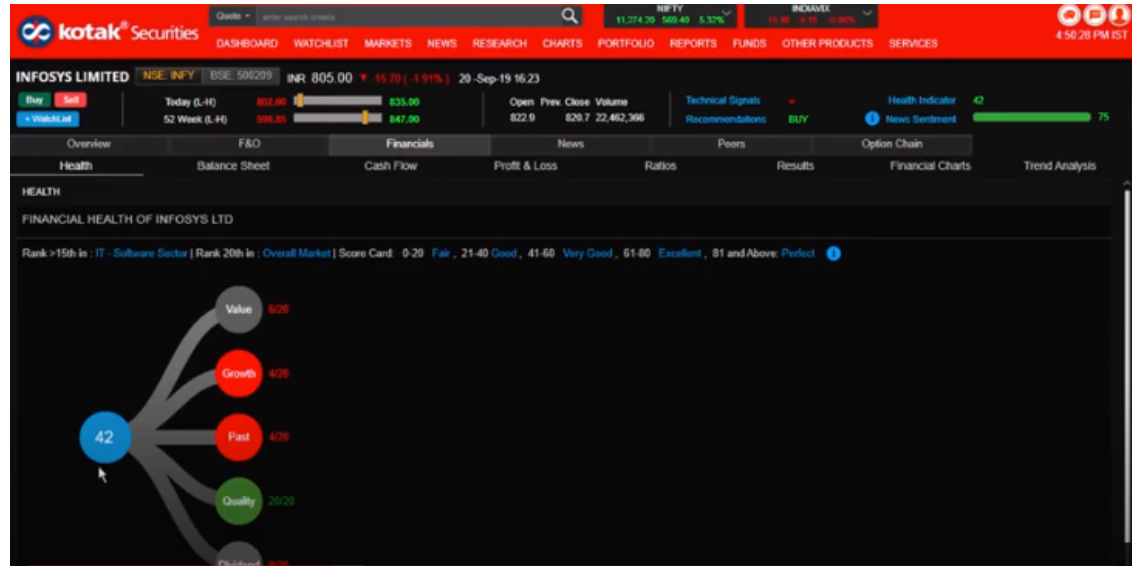Open the PORTFOLIO menu
Viewport: 1138px width, 570px height.
pos(625,44)
